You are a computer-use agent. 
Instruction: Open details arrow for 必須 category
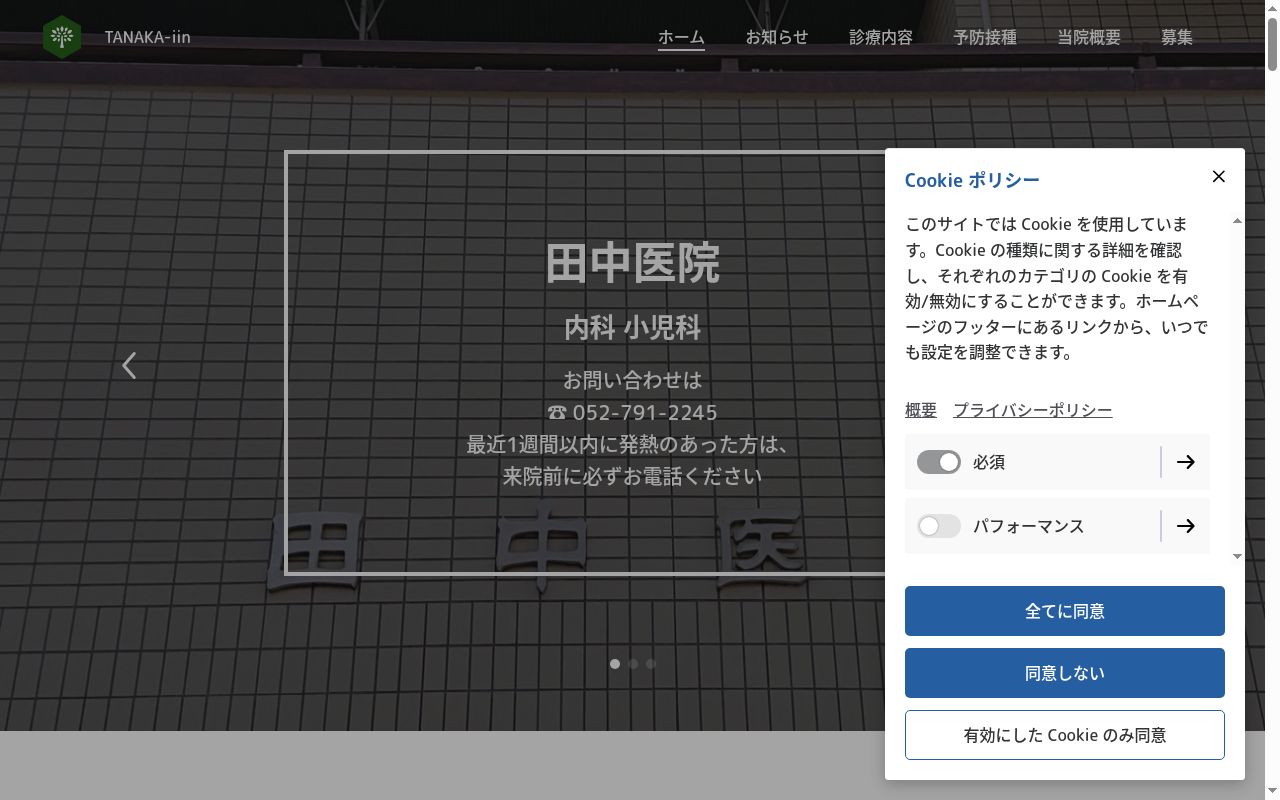[x=1186, y=462]
